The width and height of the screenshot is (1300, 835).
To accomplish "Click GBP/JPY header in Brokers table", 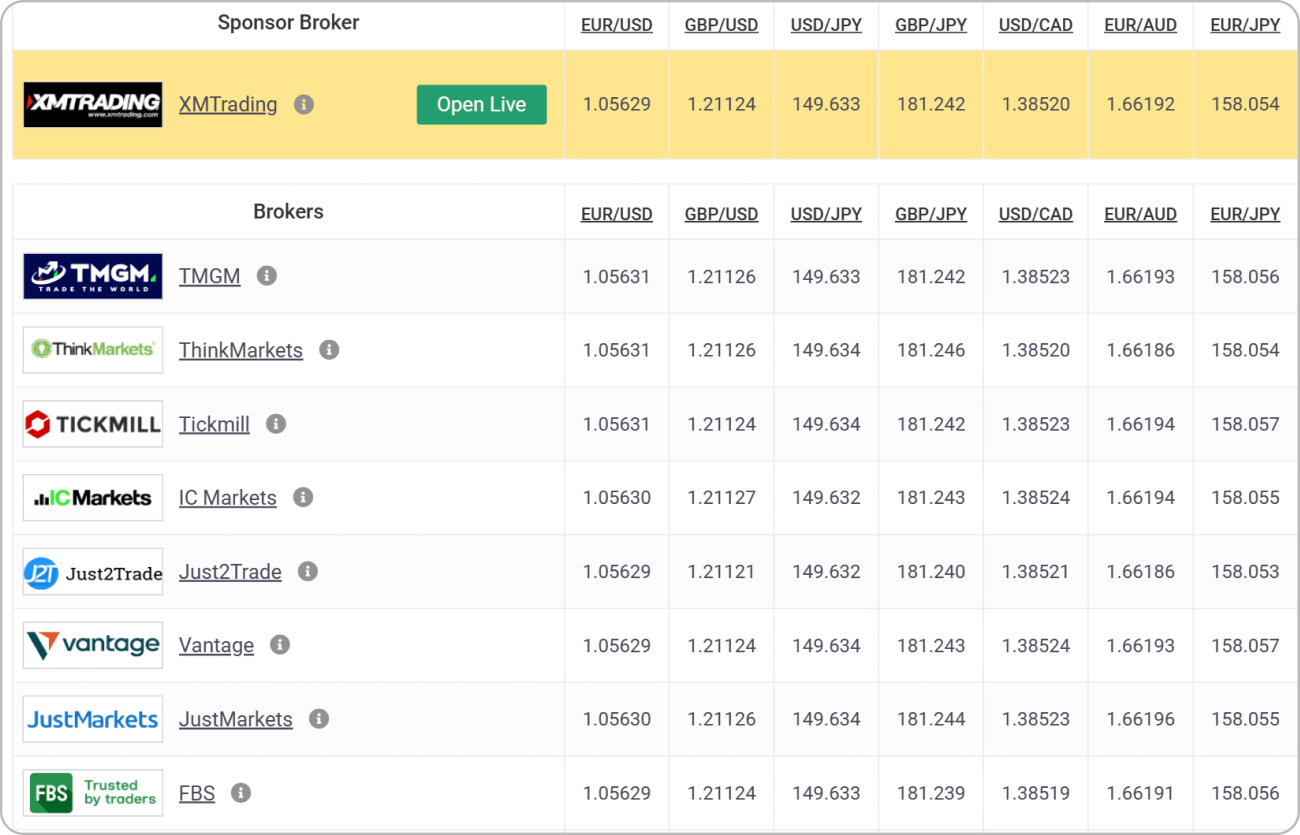I will (931, 214).
